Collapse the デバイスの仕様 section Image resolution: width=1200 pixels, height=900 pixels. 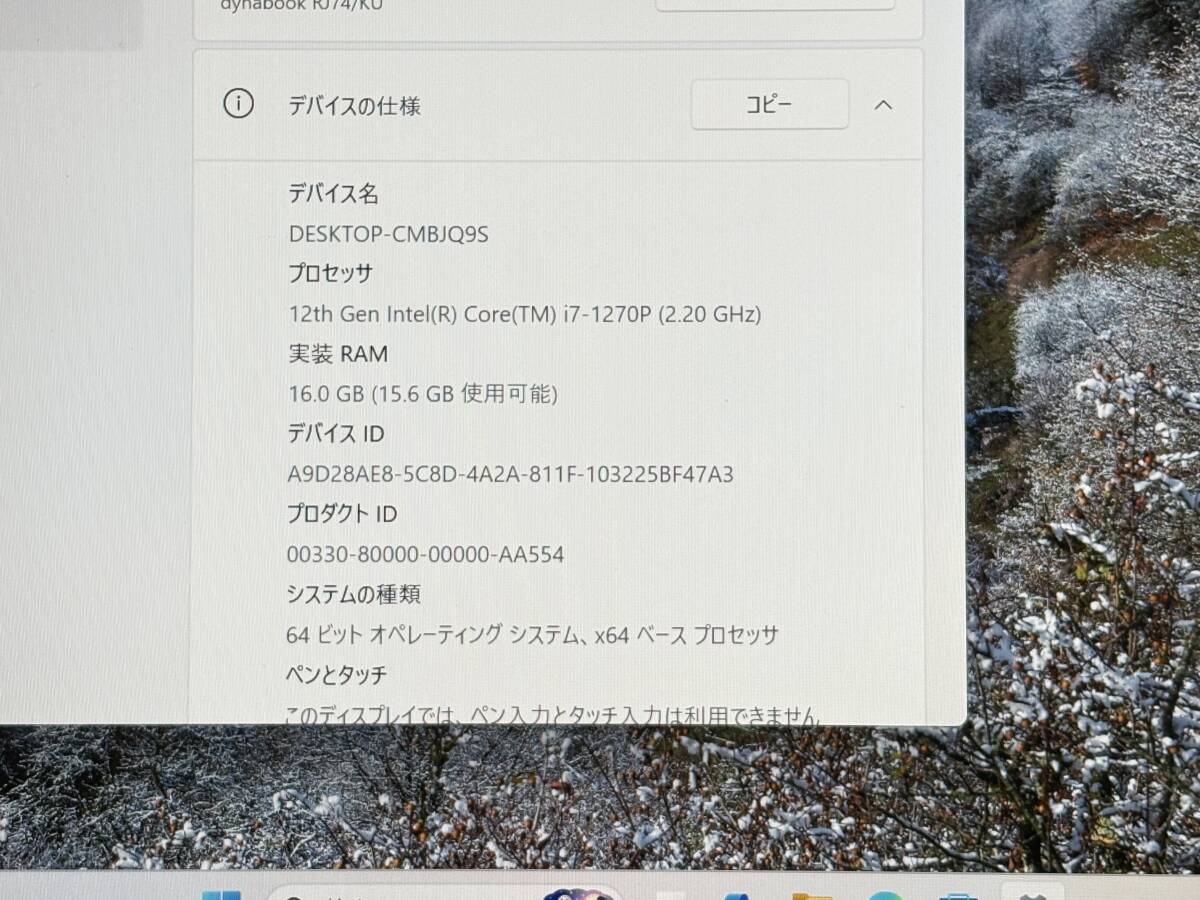click(884, 105)
